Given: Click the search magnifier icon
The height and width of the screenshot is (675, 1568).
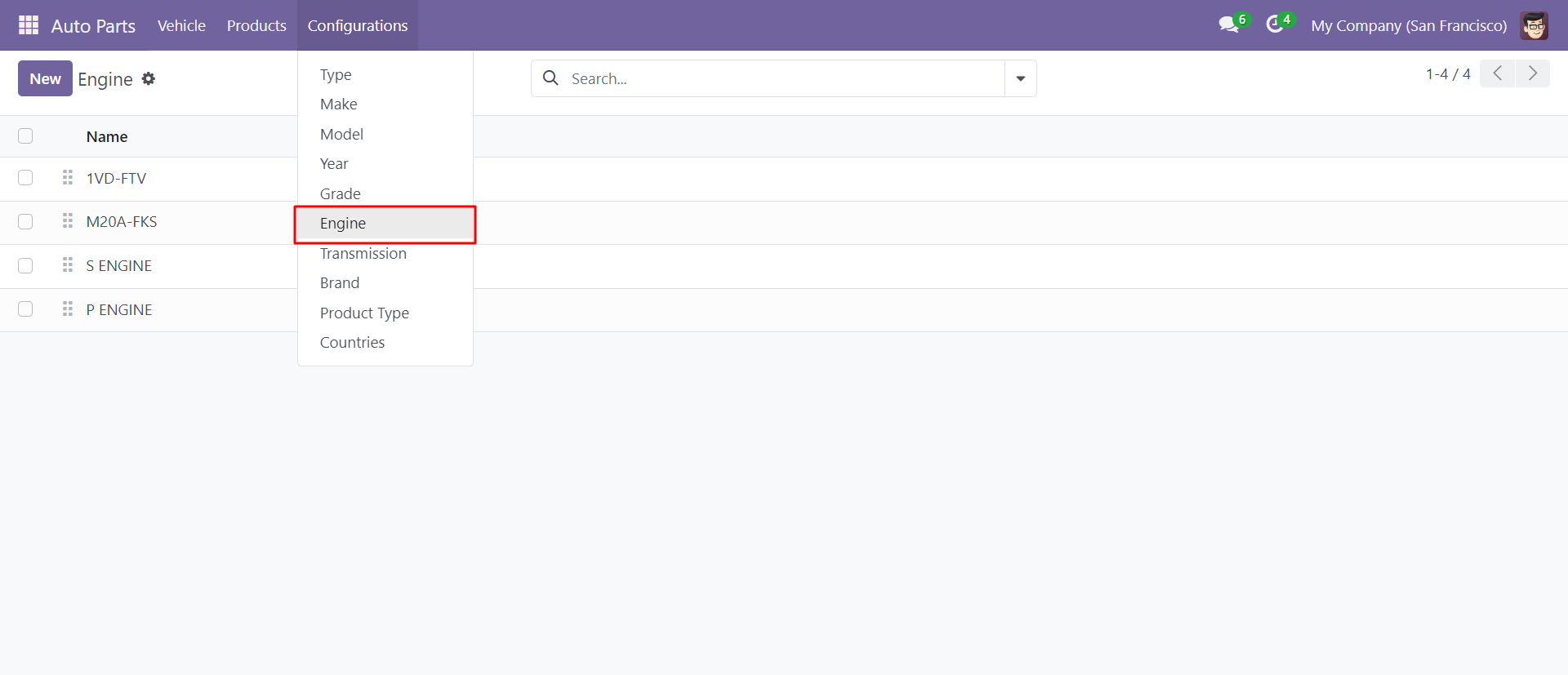Looking at the screenshot, I should point(551,78).
